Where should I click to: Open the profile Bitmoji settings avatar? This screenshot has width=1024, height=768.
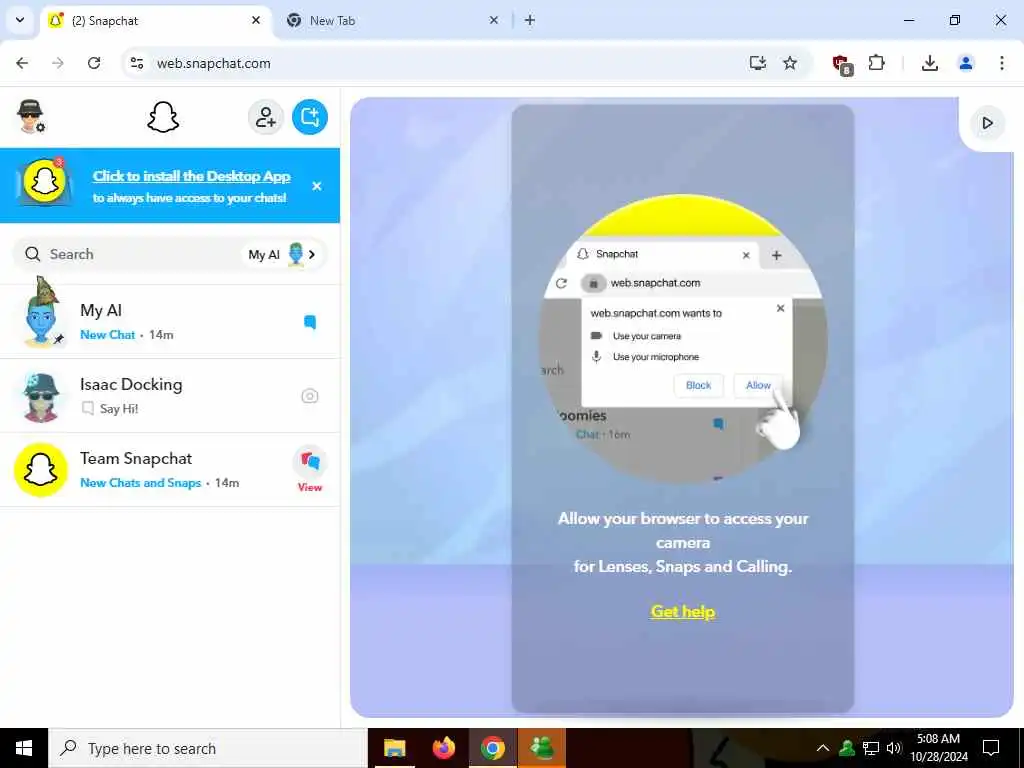[30, 116]
